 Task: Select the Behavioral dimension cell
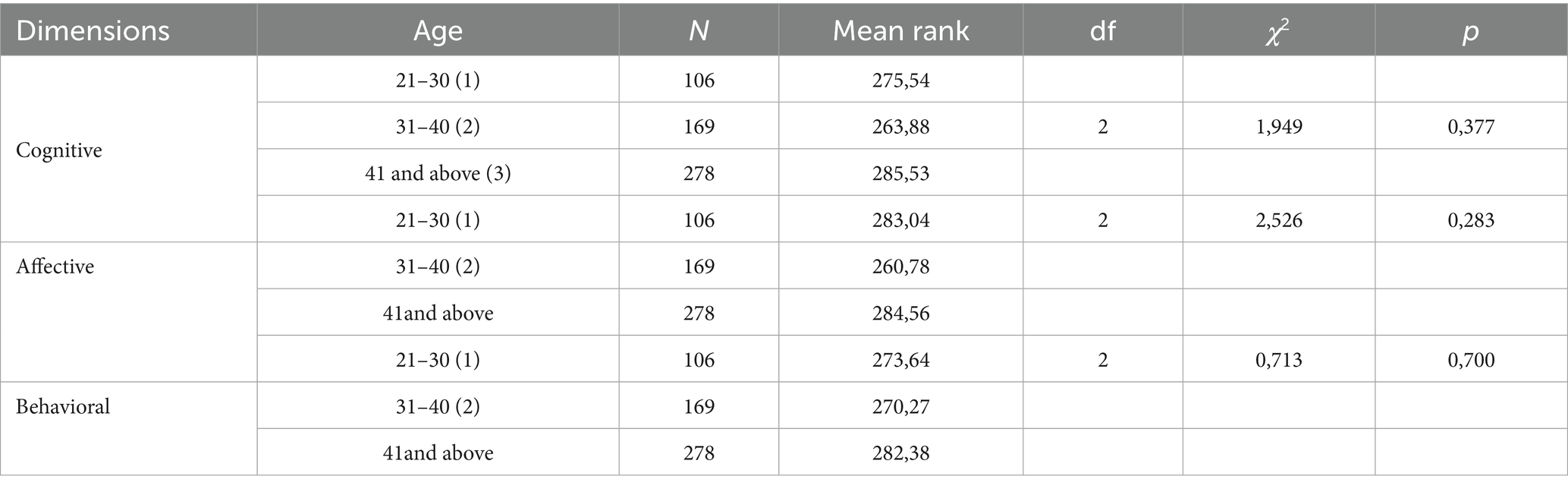click(63, 406)
